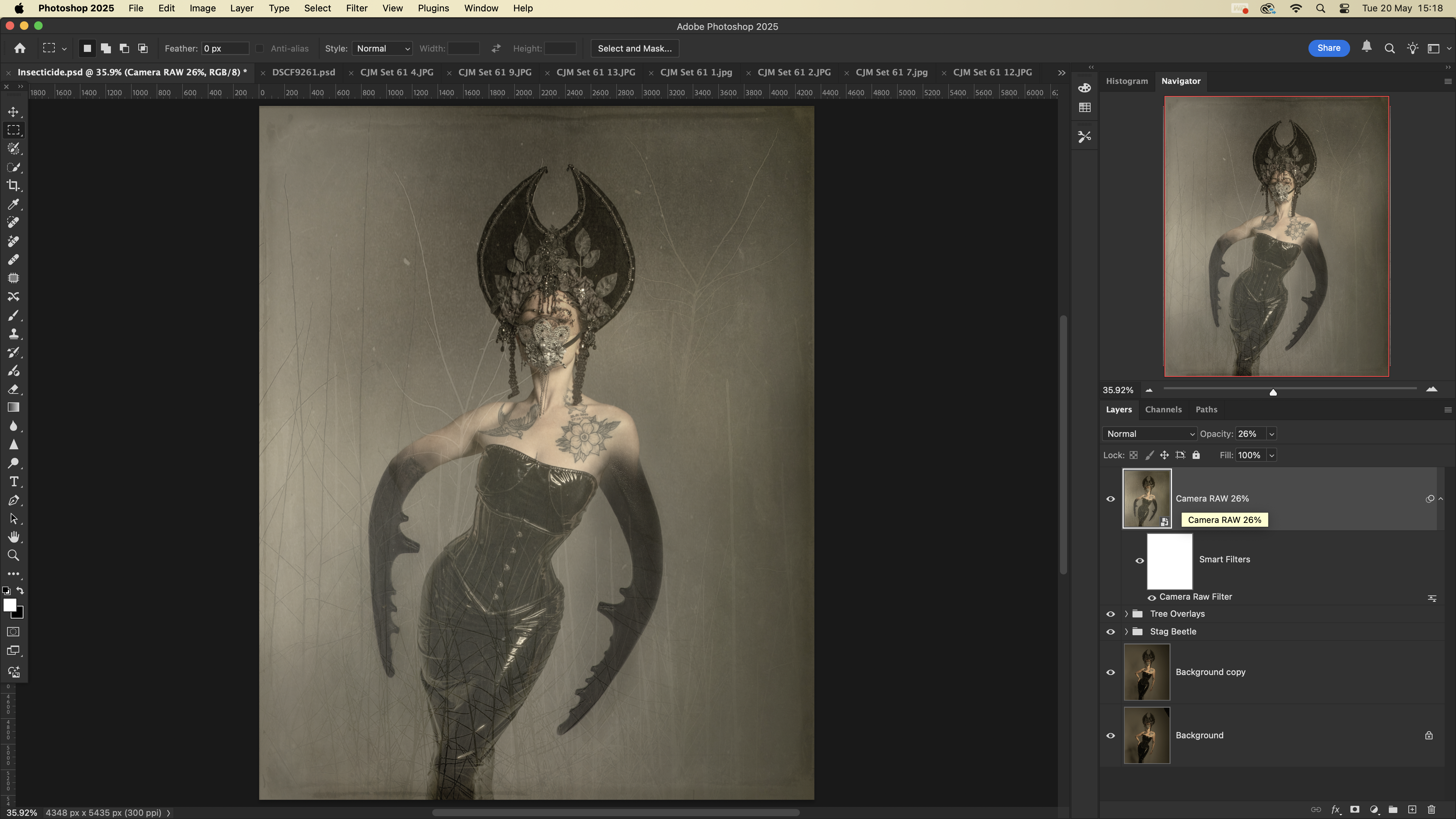
Task: Select the Hand tool
Action: [x=14, y=537]
